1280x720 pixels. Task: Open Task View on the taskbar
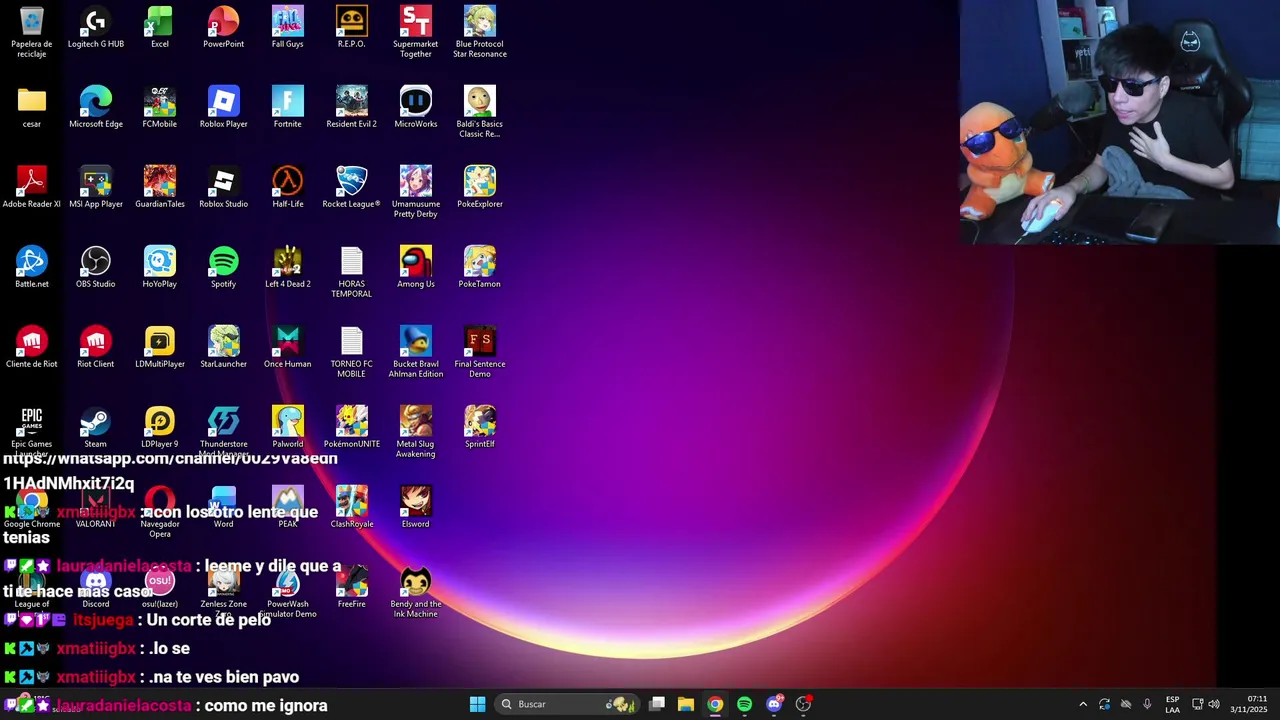pos(657,704)
